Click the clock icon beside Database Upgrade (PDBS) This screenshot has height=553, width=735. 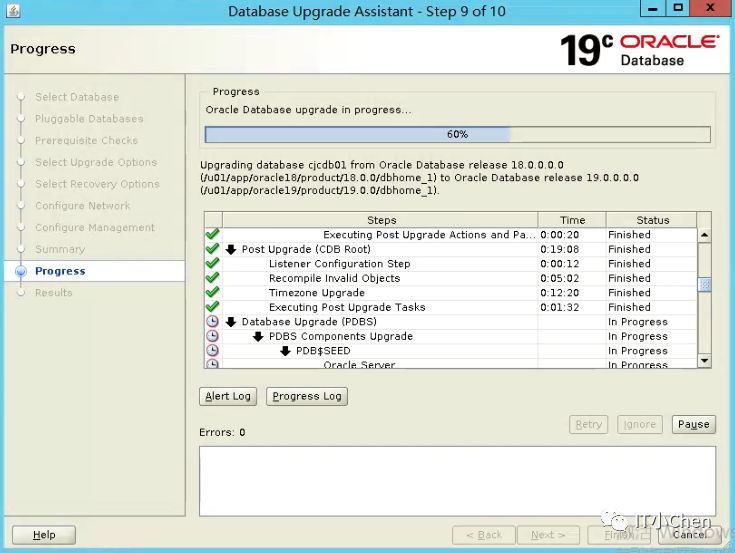click(212, 321)
